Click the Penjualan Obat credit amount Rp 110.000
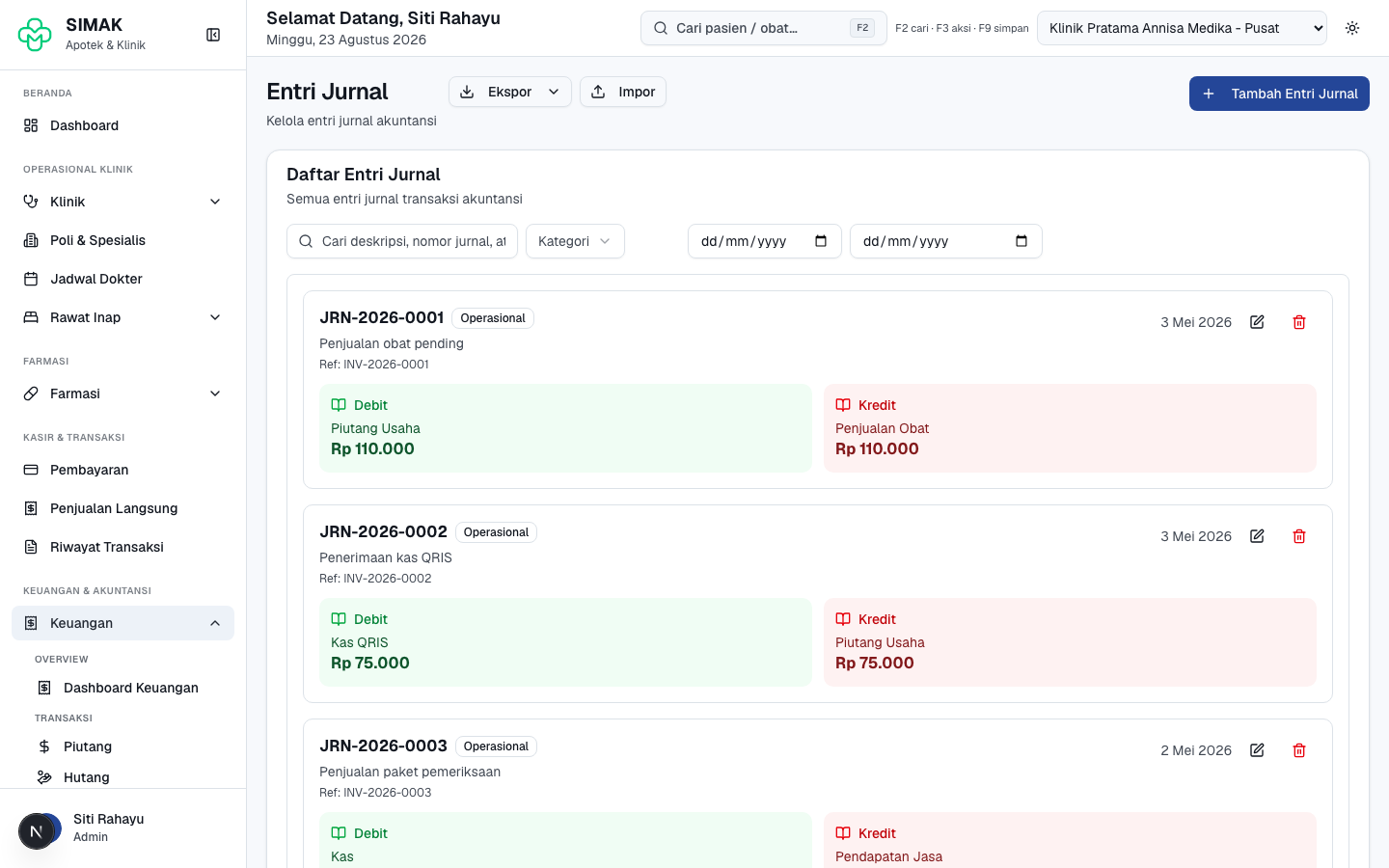This screenshot has height=868, width=1389. [x=877, y=448]
